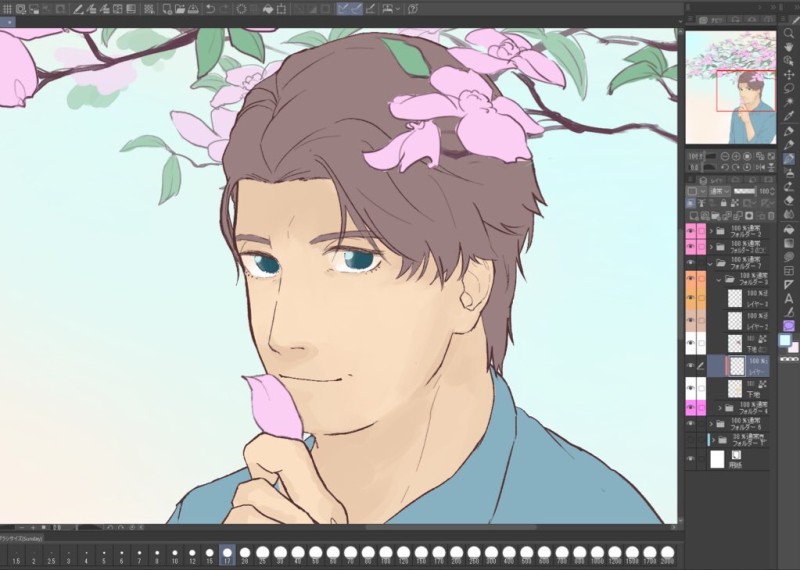
Task: Click the Fill bucket icon in command bar
Action: [267, 9]
